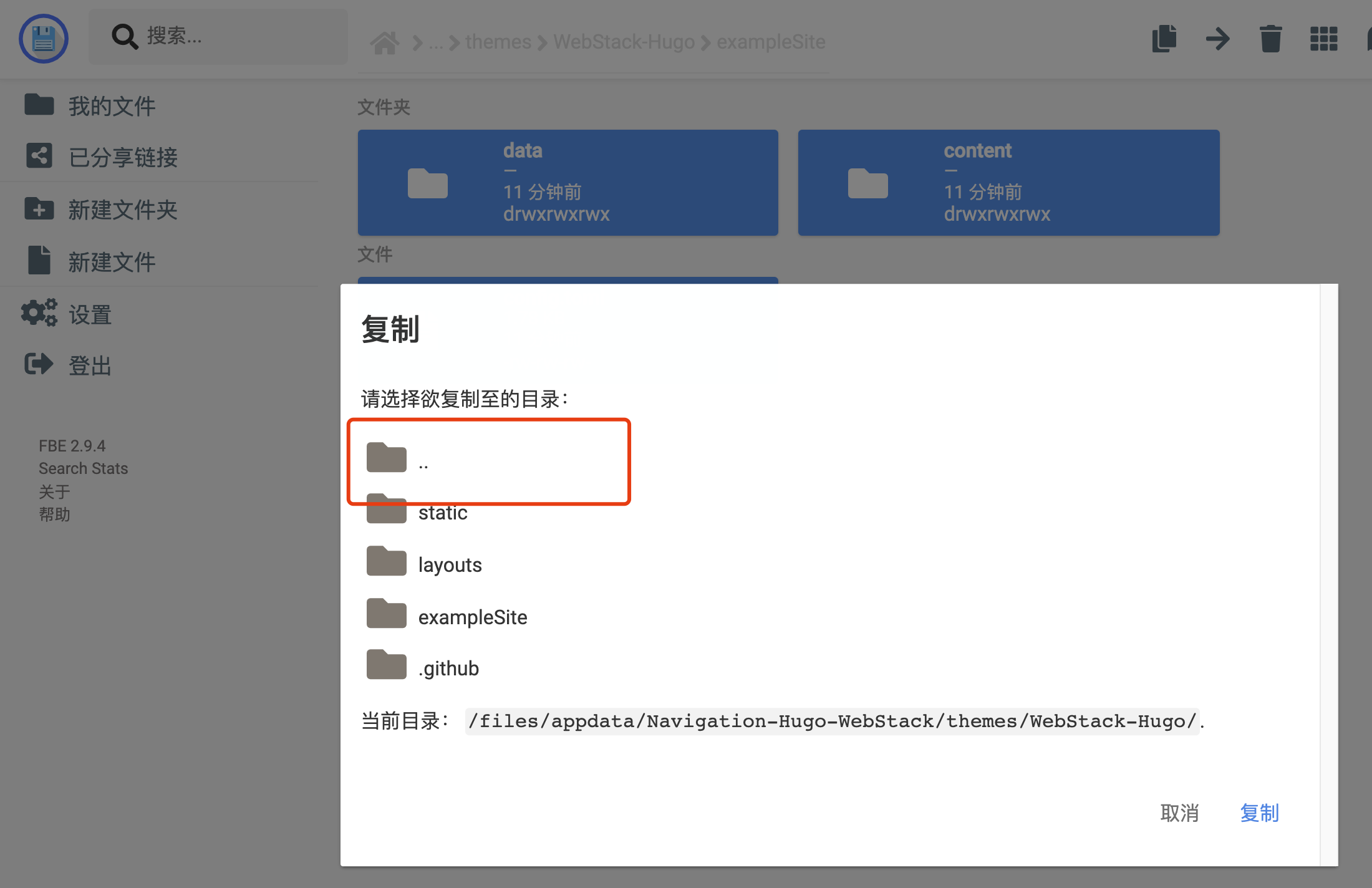1372x888 pixels.
Task: Choose the .github folder as destination
Action: 448,667
